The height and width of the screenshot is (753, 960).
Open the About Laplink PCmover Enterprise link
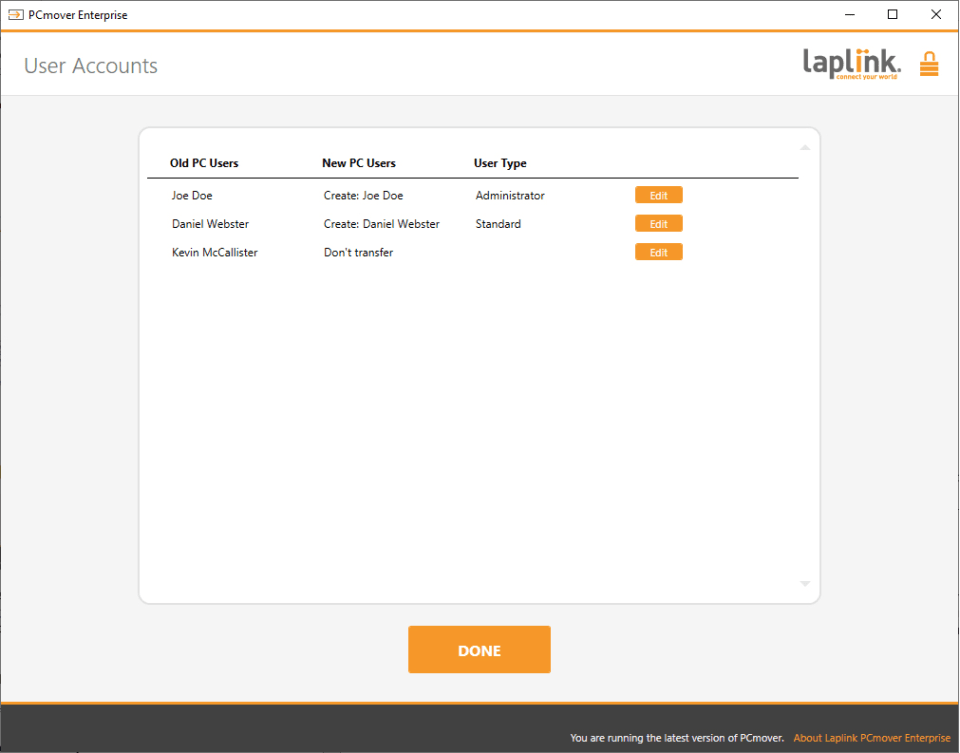coord(871,738)
